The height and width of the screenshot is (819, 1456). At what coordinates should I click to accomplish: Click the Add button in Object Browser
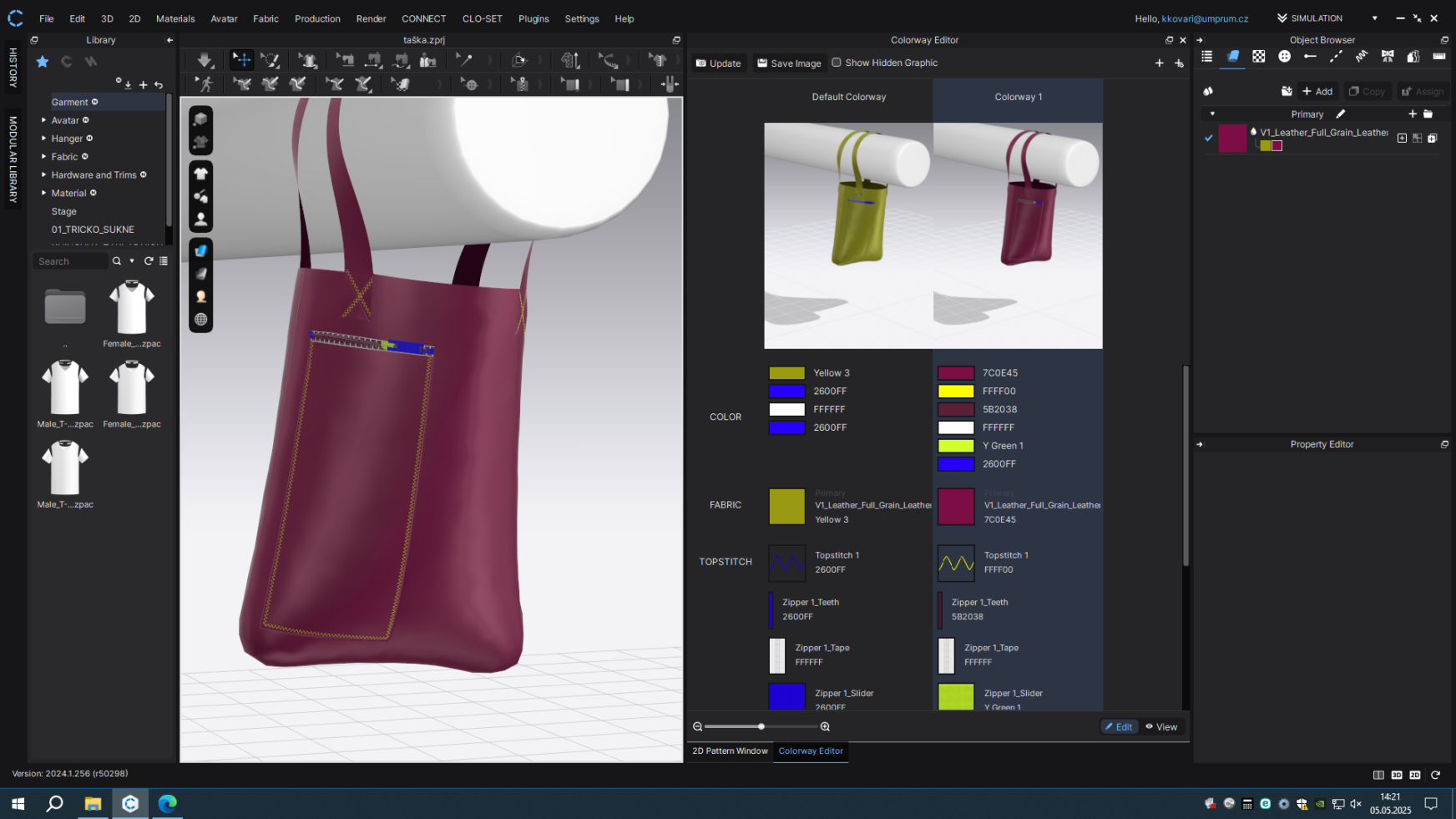coord(1317,92)
